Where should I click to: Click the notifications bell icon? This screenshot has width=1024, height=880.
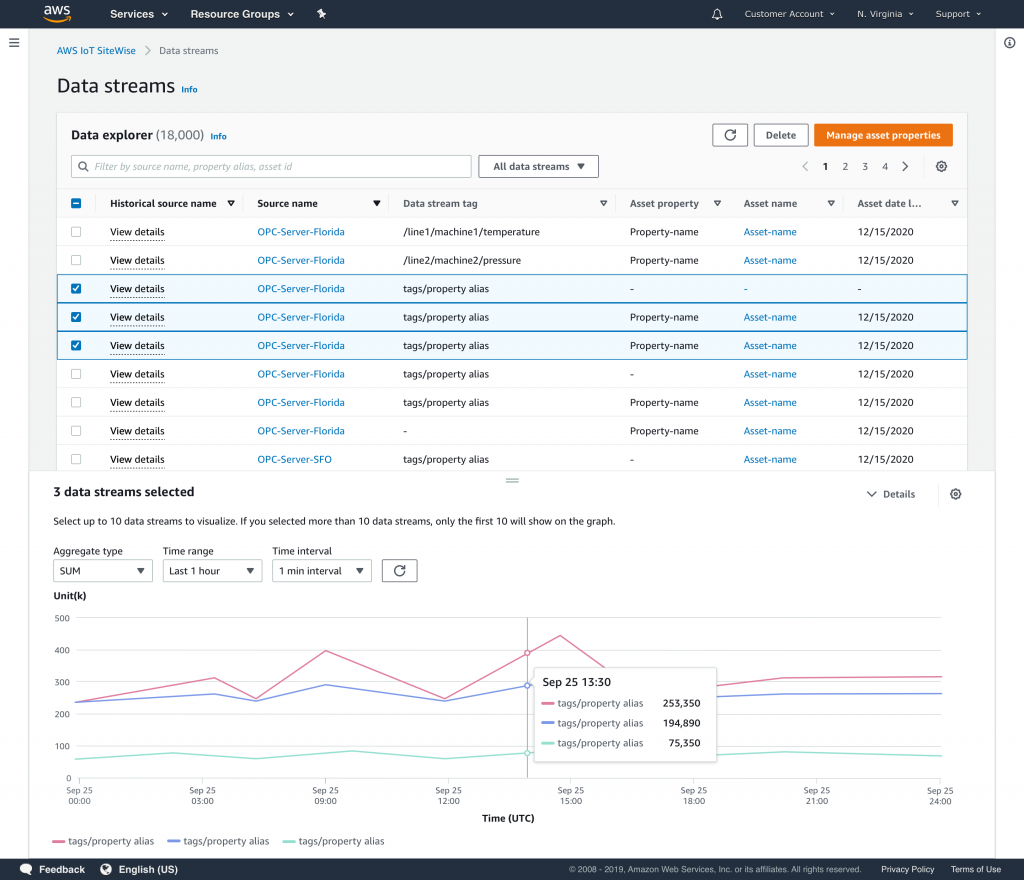point(717,14)
